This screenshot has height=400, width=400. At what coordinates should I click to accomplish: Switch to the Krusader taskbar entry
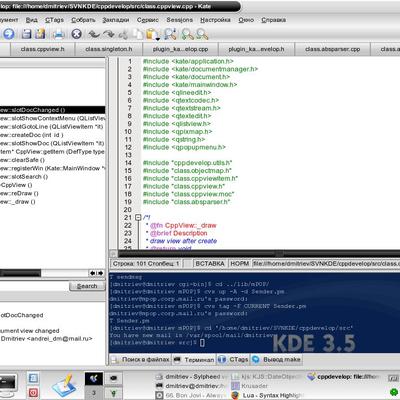[250, 386]
